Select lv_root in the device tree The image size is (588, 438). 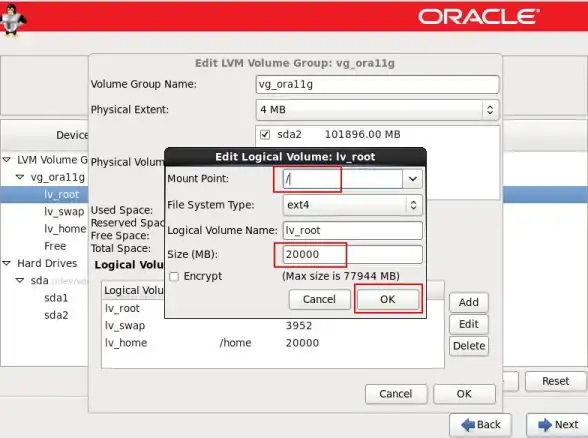point(62,194)
